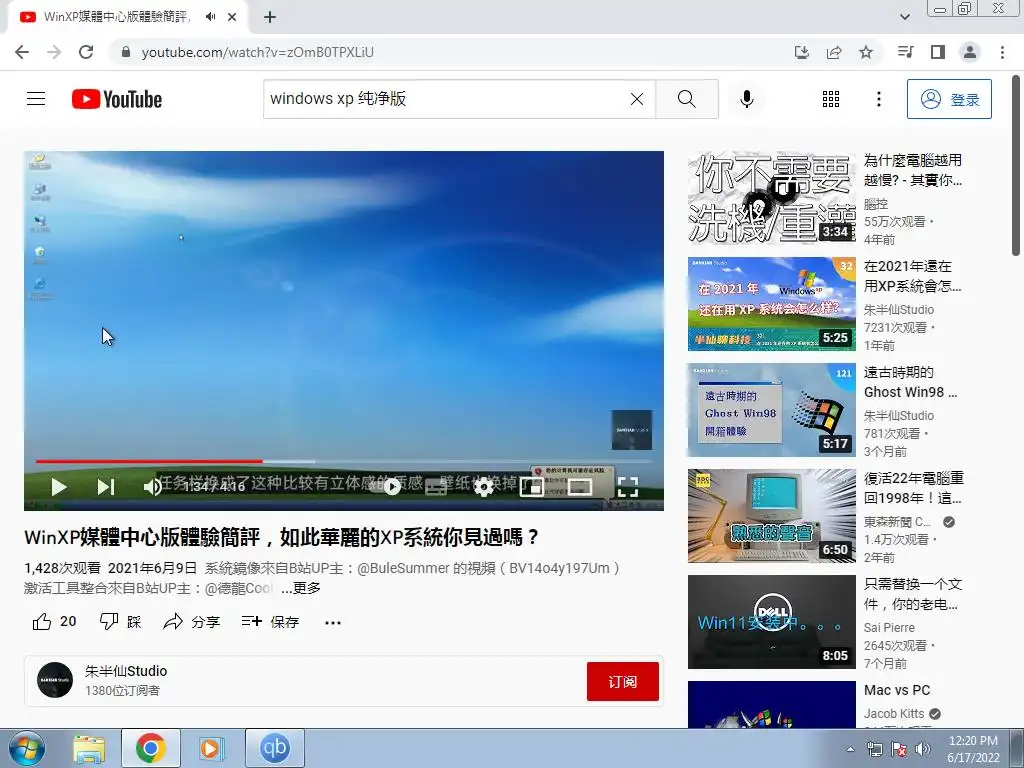1024x768 pixels.
Task: Open video player settings gear
Action: 483,487
